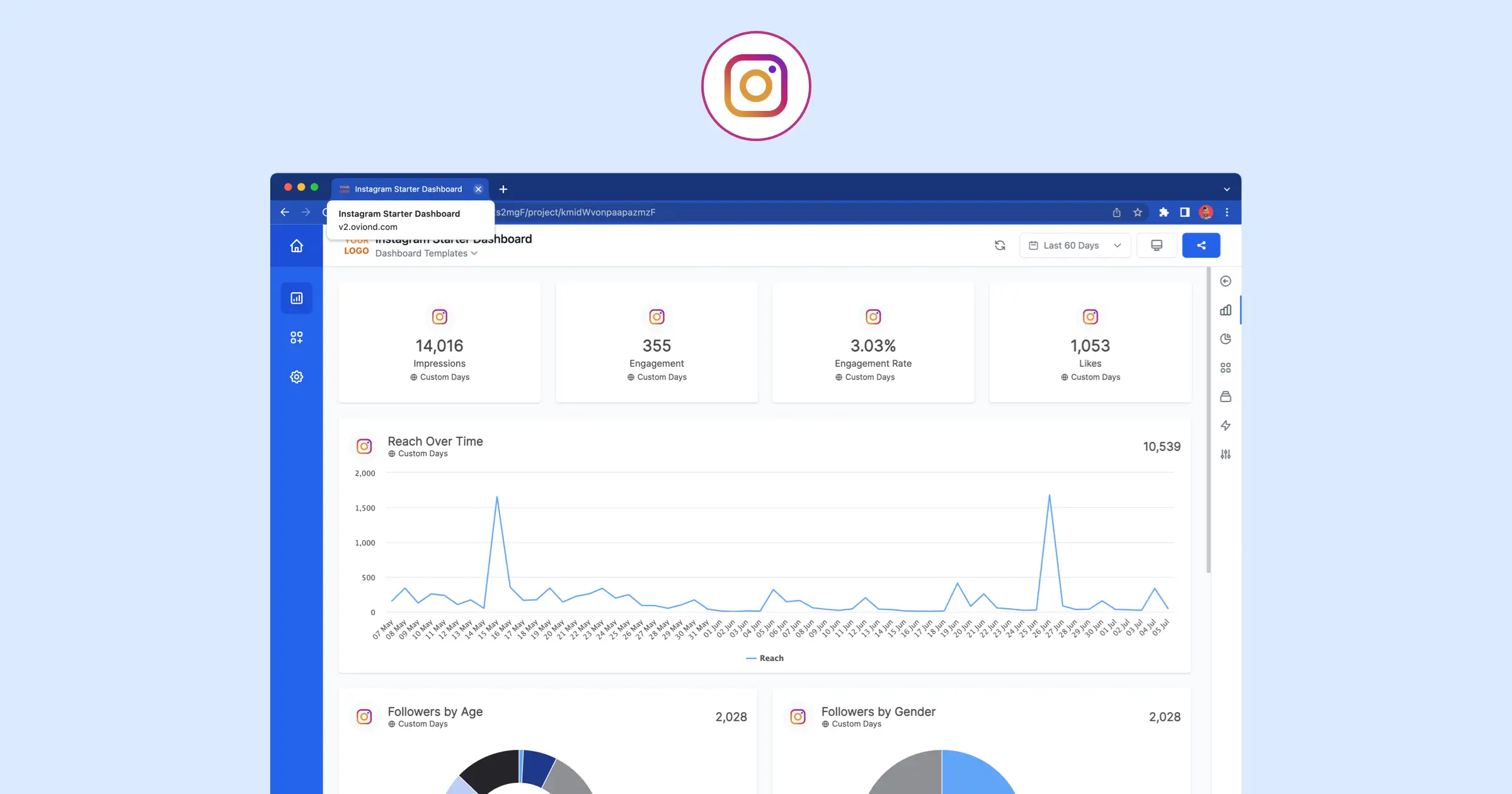1512x794 pixels.
Task: Open the four-squares layout panel on the right
Action: pos(1225,368)
